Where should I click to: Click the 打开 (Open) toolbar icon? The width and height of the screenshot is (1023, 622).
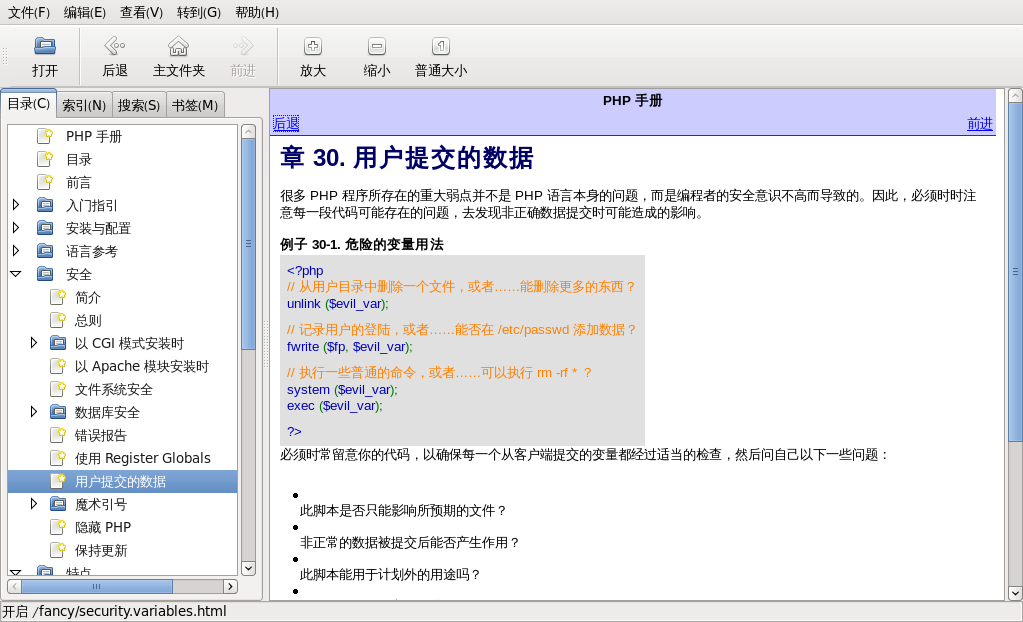pyautogui.click(x=45, y=46)
